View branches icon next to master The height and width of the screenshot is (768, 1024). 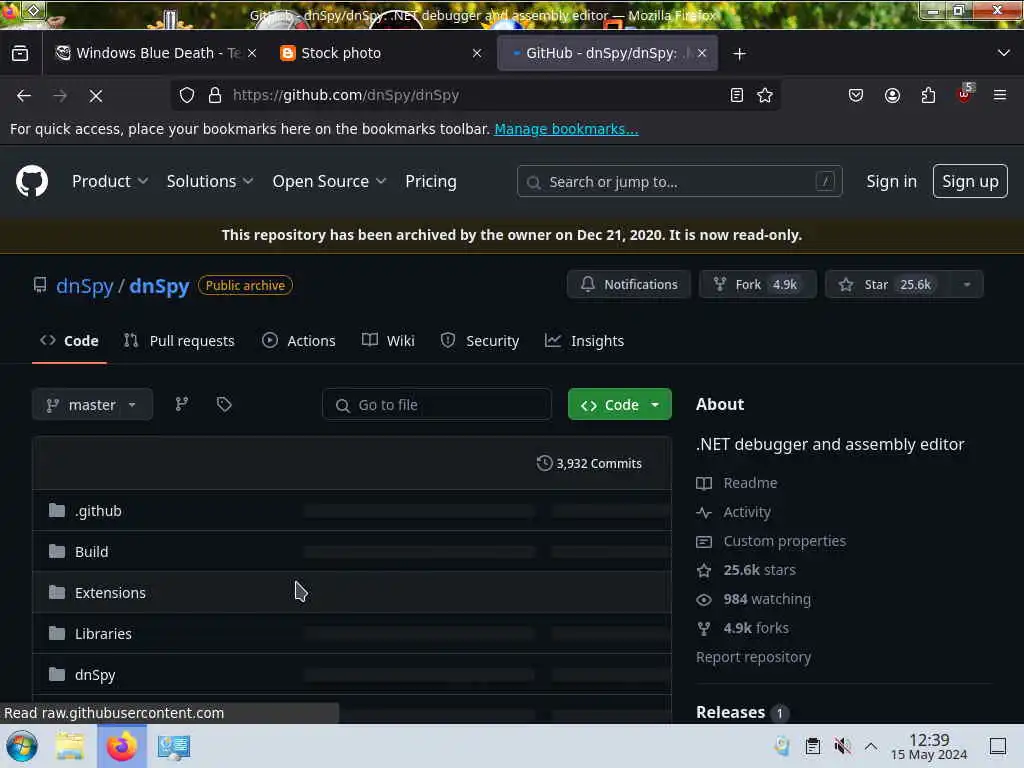click(182, 404)
